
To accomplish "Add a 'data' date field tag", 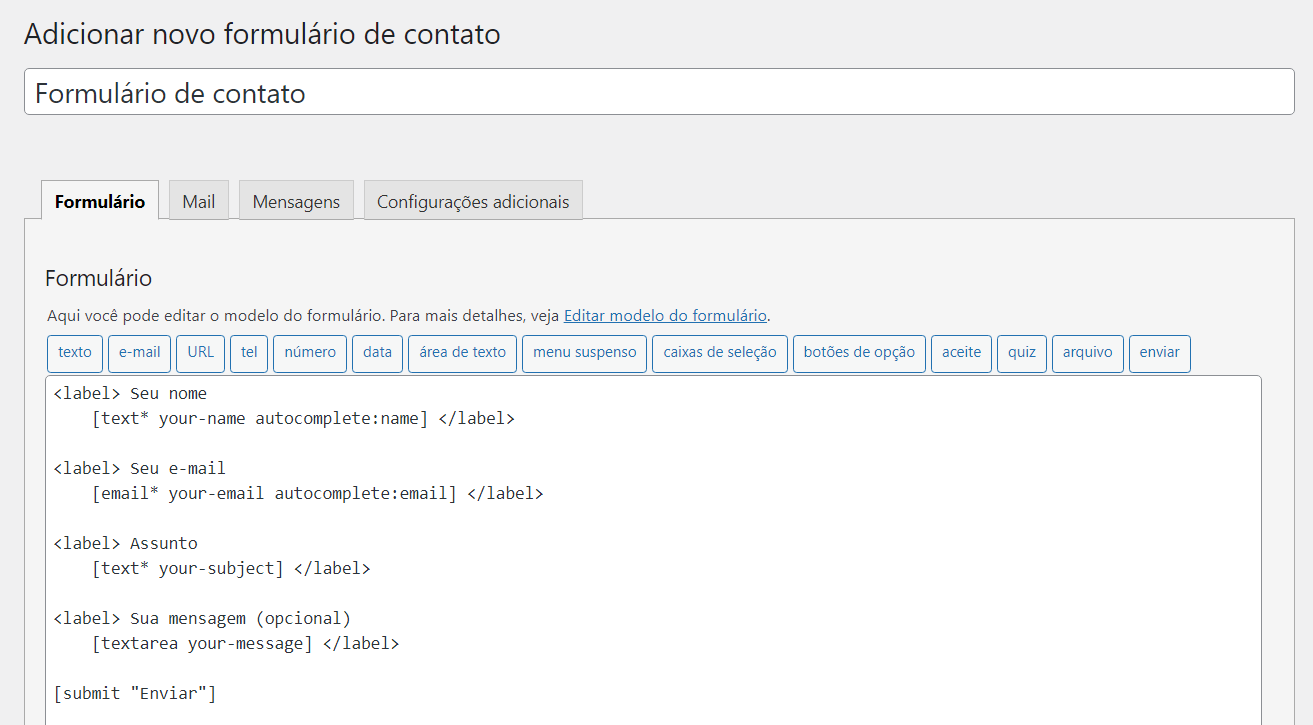I will point(377,353).
